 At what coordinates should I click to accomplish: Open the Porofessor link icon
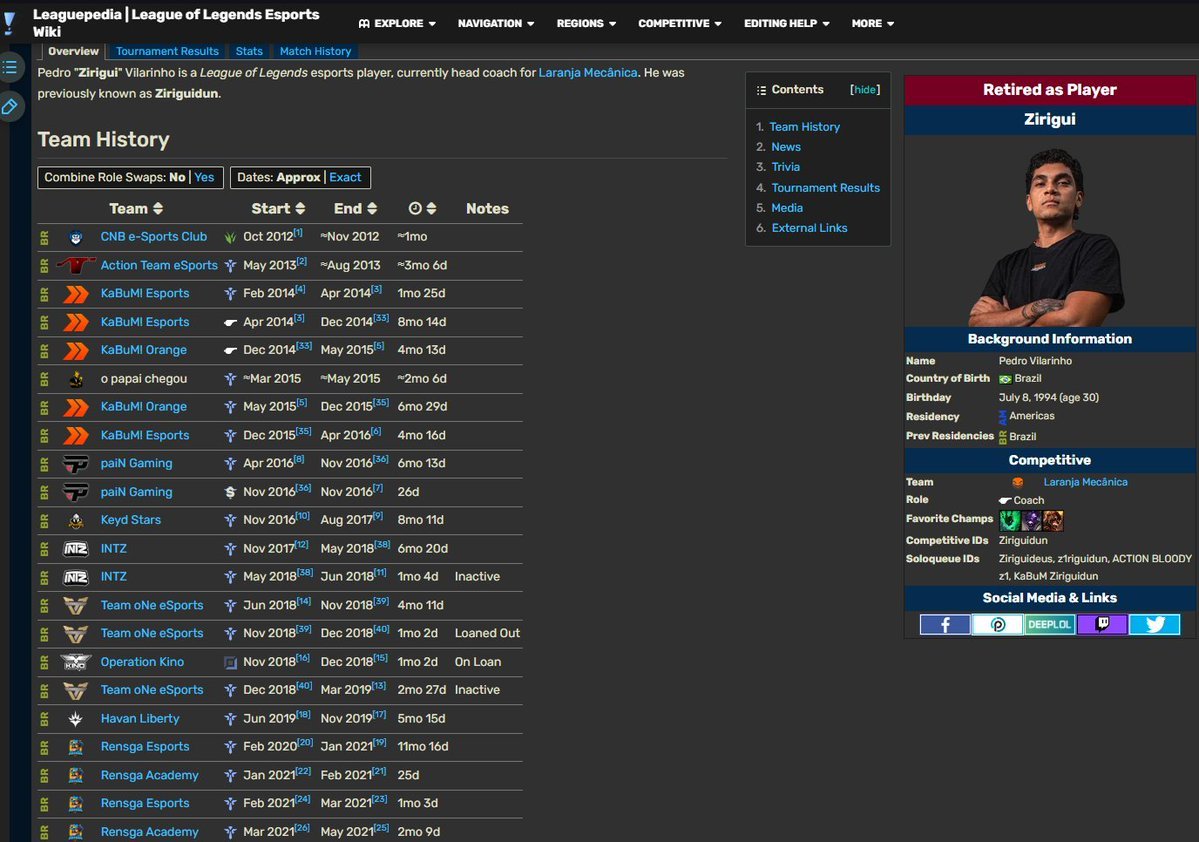997,625
